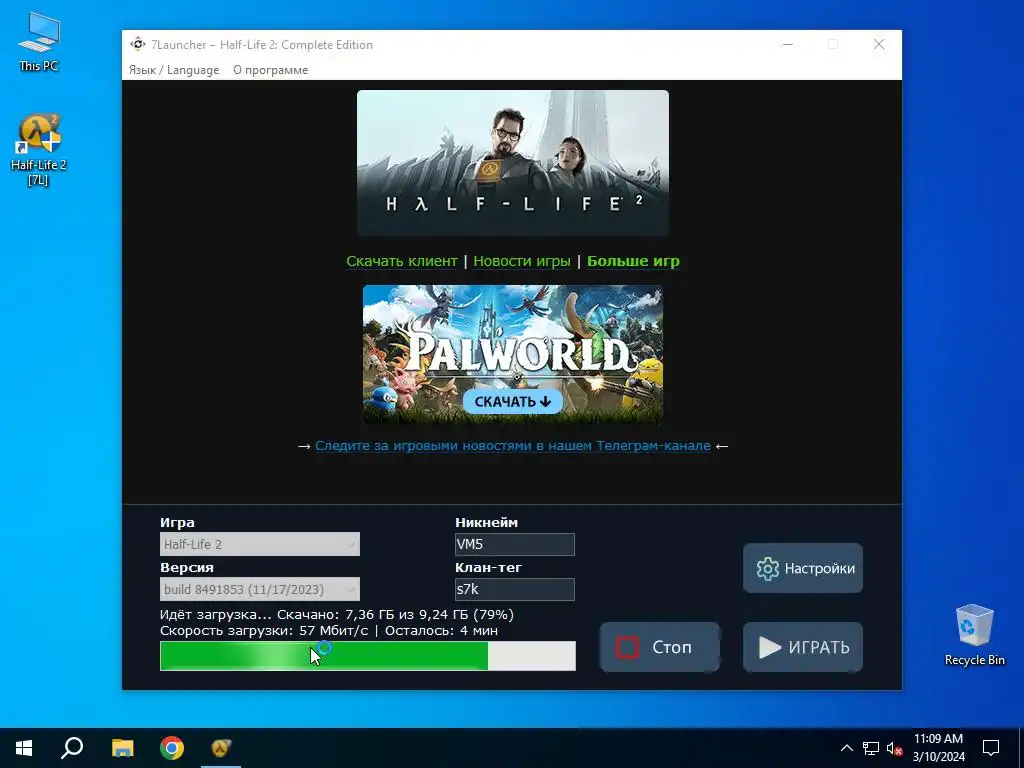Switch to the 7Launcher taskbar icon
1024x768 pixels.
(x=221, y=748)
